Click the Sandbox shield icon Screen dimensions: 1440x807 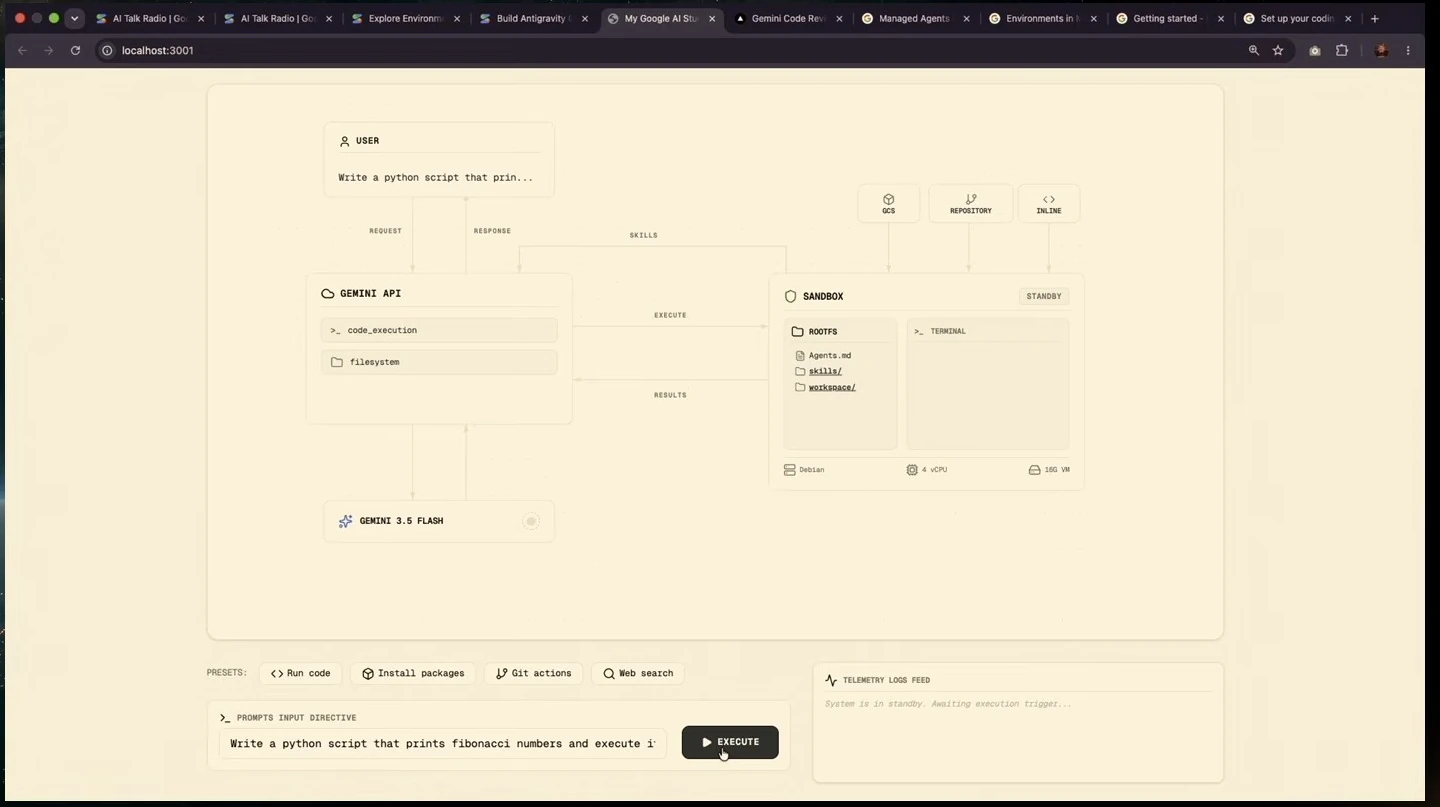pos(790,296)
